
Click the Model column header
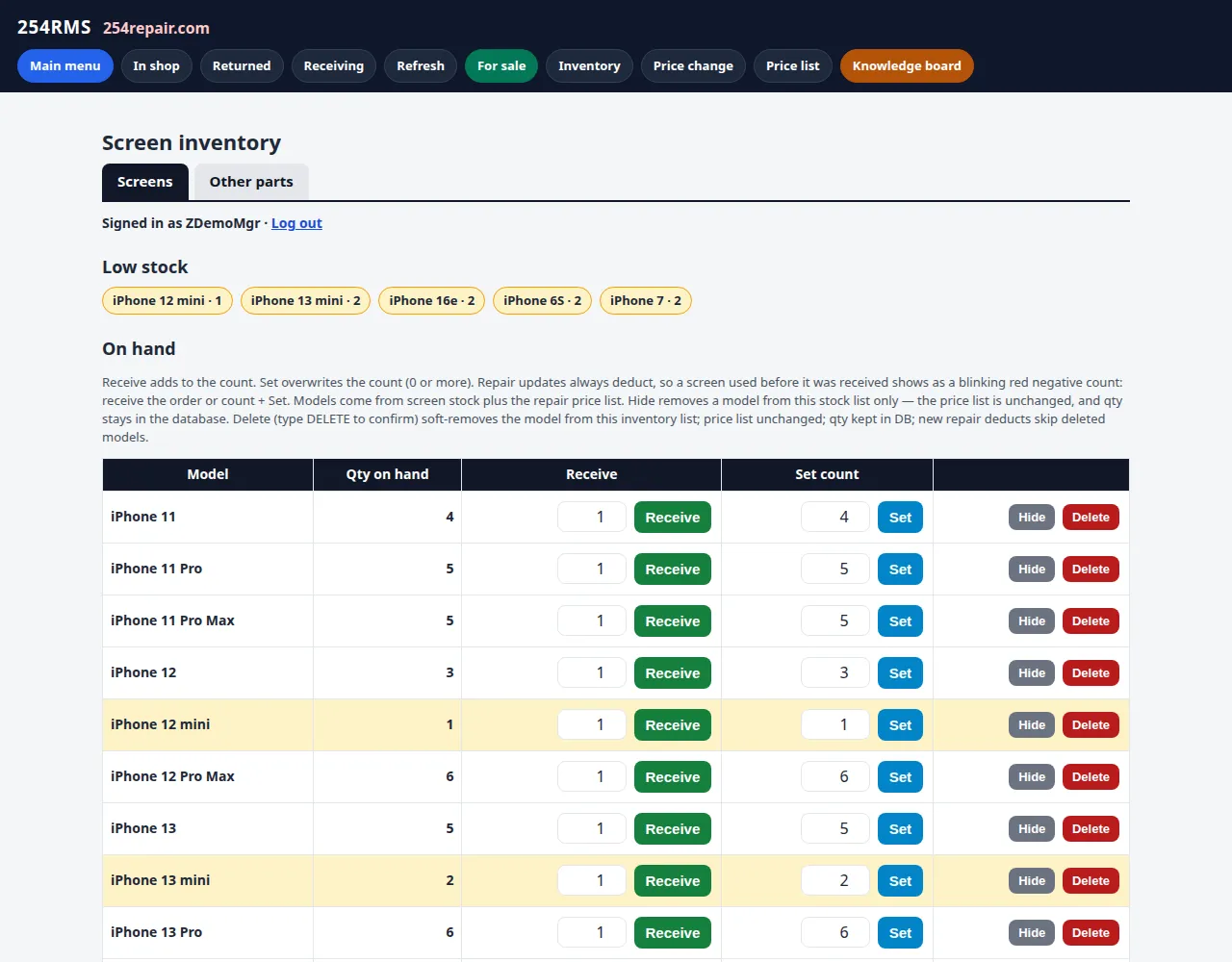[x=208, y=474]
